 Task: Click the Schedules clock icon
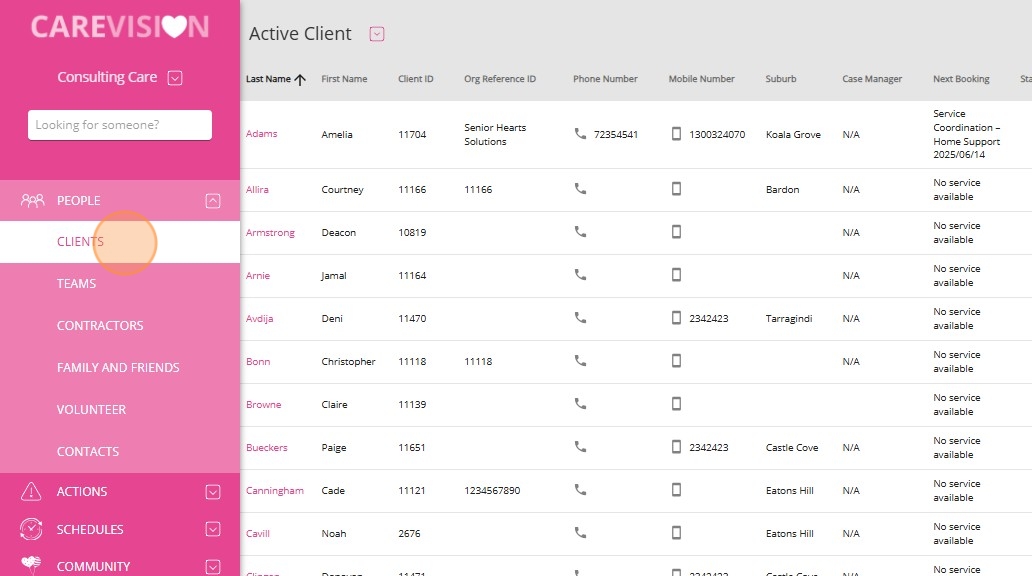tap(31, 529)
